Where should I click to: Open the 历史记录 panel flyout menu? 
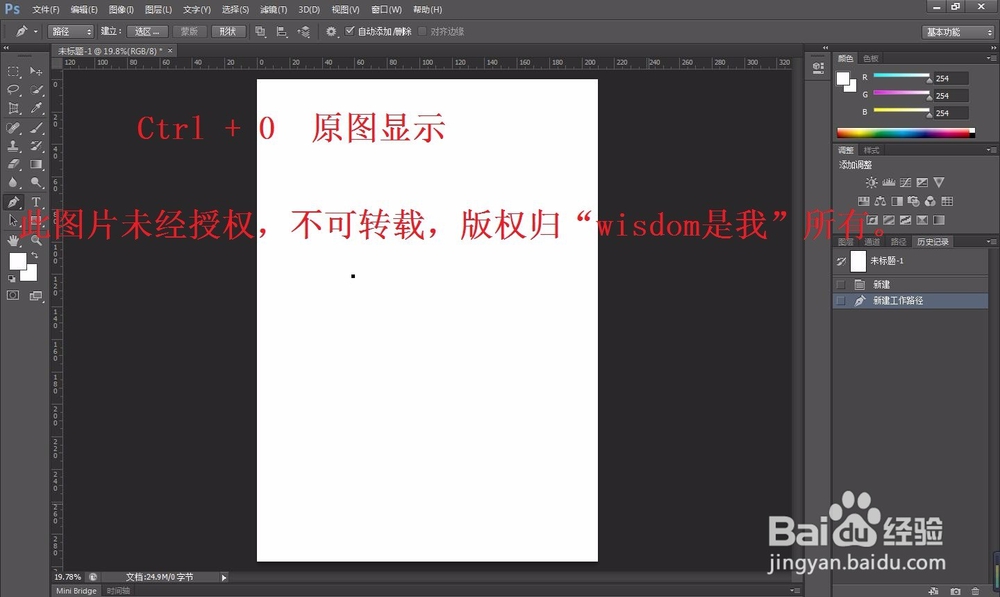pyautogui.click(x=990, y=241)
